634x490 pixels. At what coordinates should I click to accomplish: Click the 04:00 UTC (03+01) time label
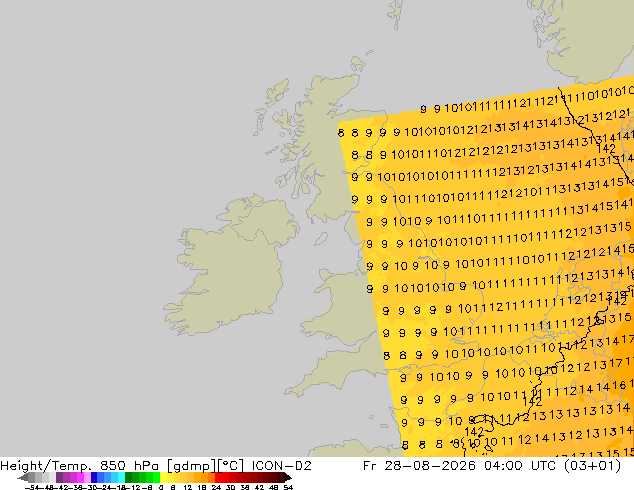pos(552,466)
